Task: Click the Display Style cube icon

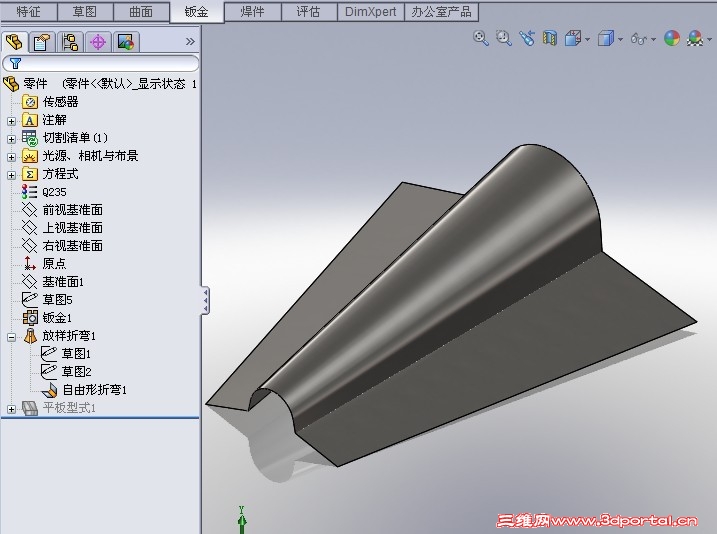Action: pyautogui.click(x=606, y=38)
